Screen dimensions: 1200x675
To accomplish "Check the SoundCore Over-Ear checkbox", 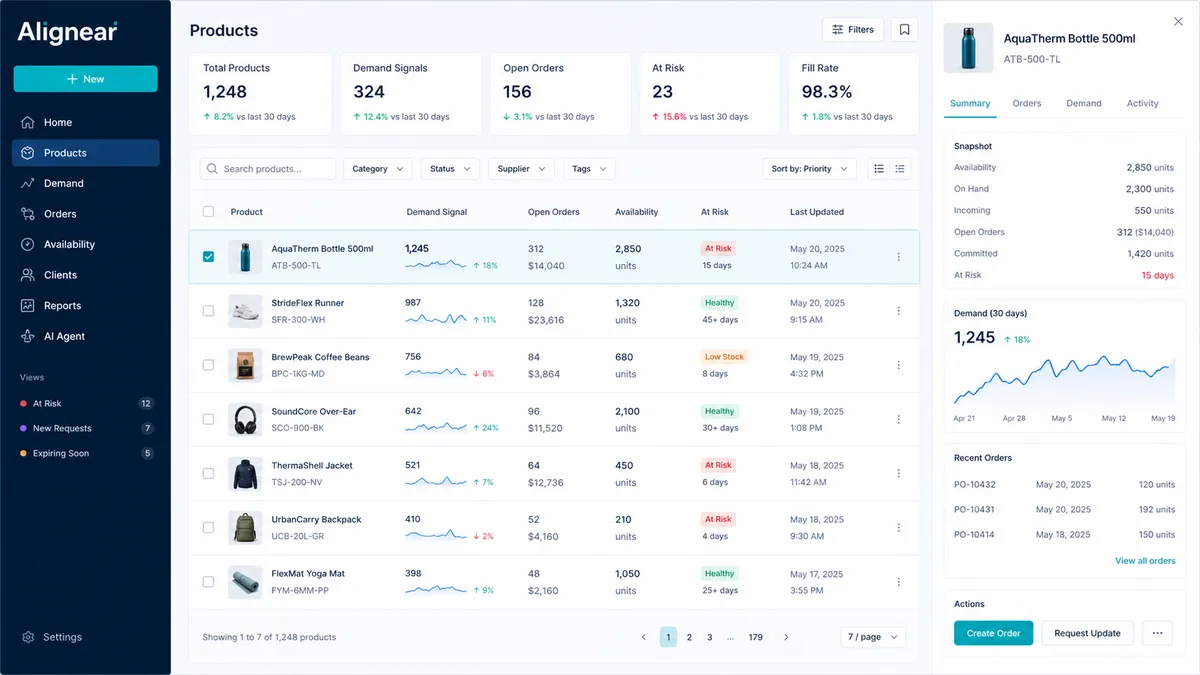I will point(208,420).
